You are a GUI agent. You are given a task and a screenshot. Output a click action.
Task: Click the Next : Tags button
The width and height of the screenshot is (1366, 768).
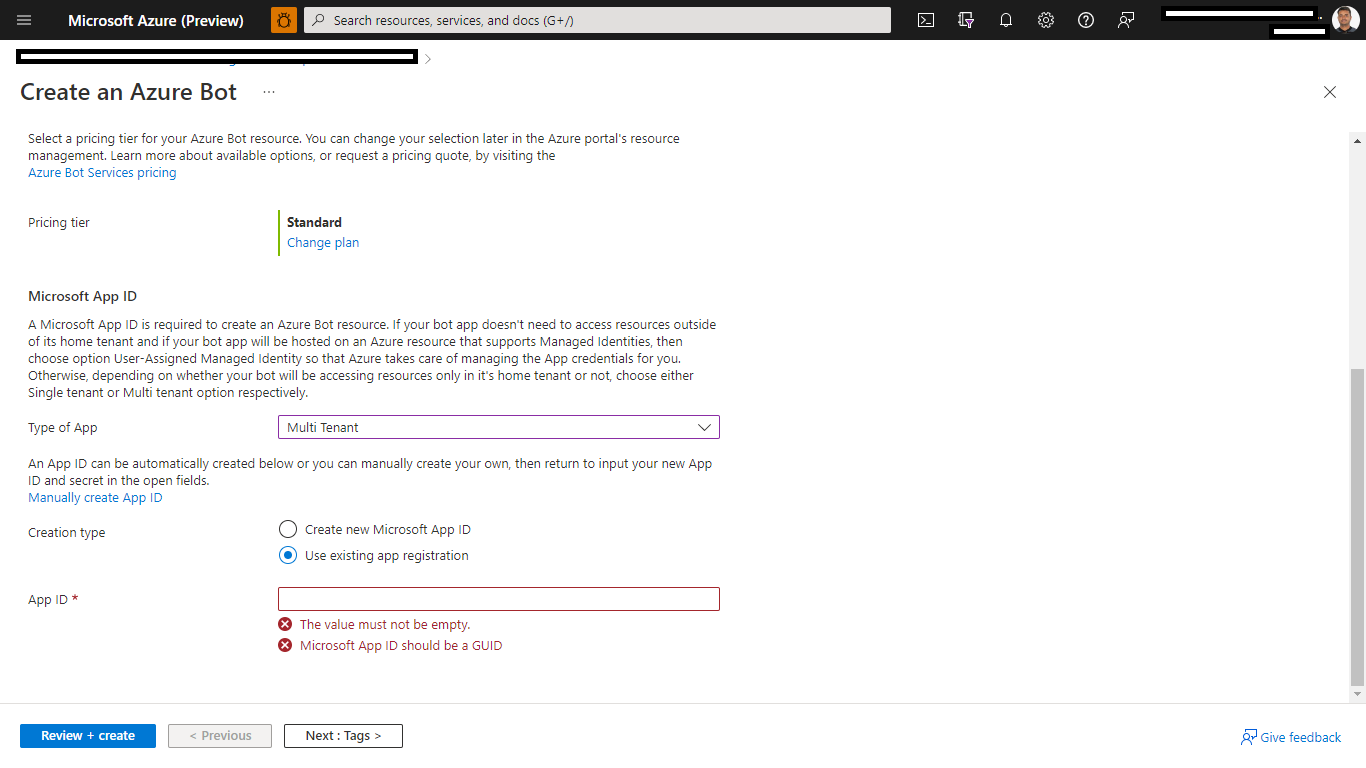[x=343, y=736]
